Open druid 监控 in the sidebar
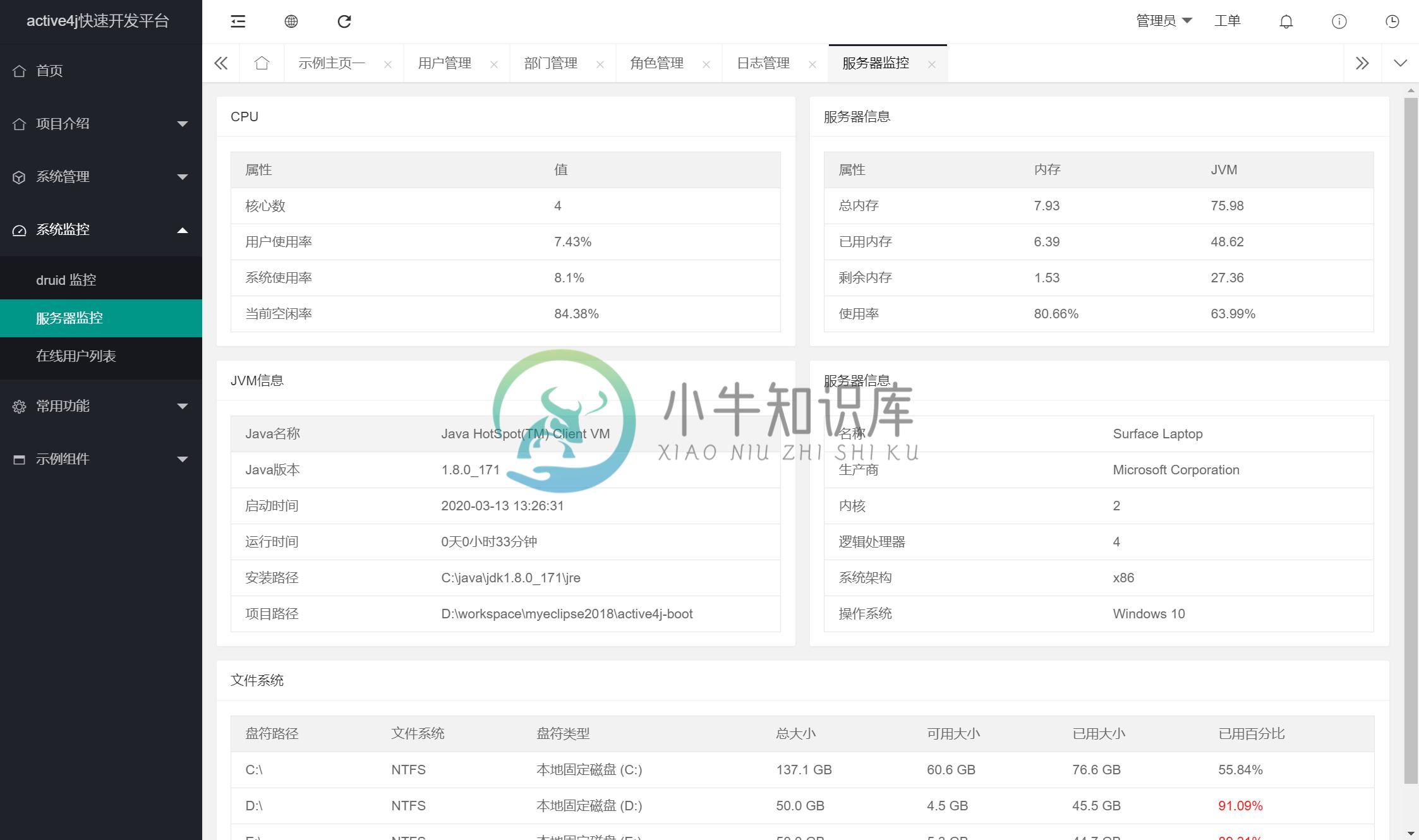This screenshot has width=1419, height=840. 101,280
